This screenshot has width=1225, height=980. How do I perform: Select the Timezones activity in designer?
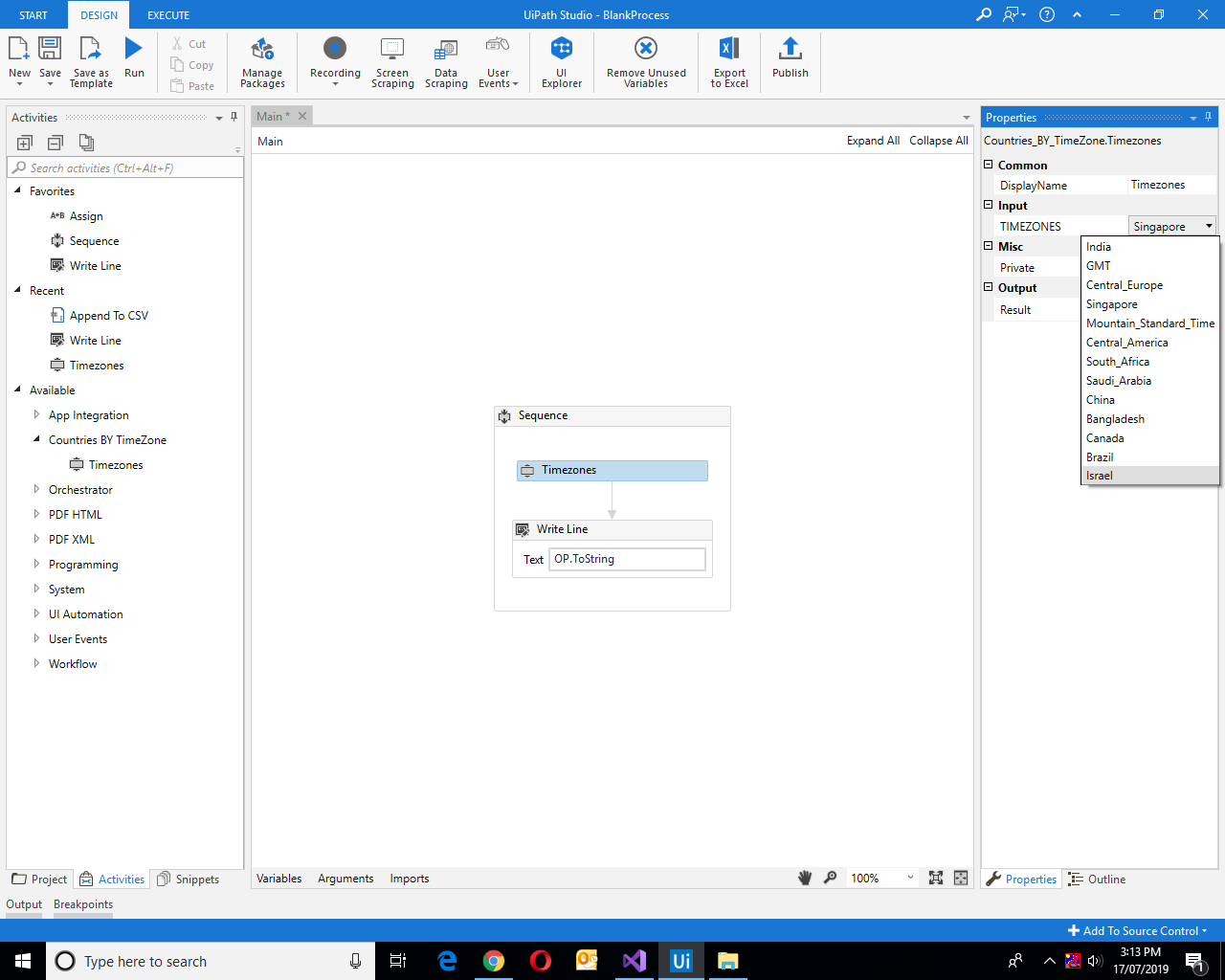[x=612, y=470]
